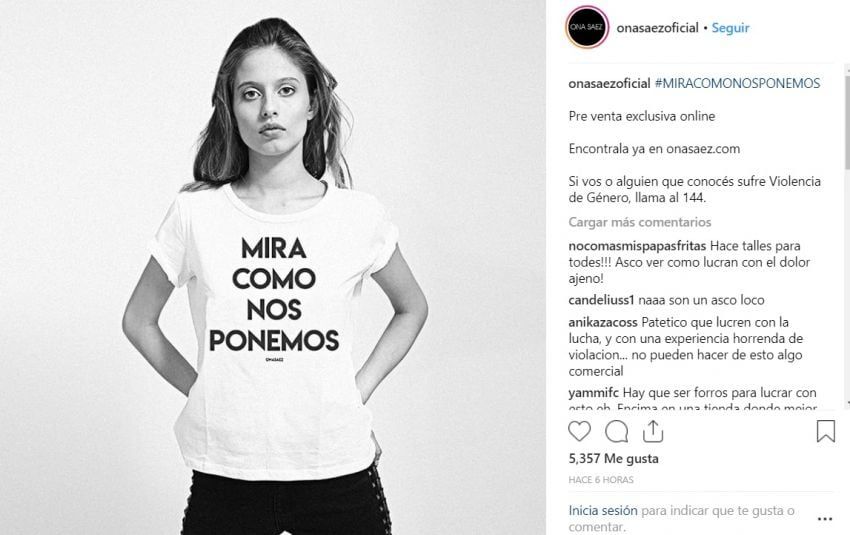The width and height of the screenshot is (850, 535).
Task: Save post with bookmark icon
Action: point(826,431)
